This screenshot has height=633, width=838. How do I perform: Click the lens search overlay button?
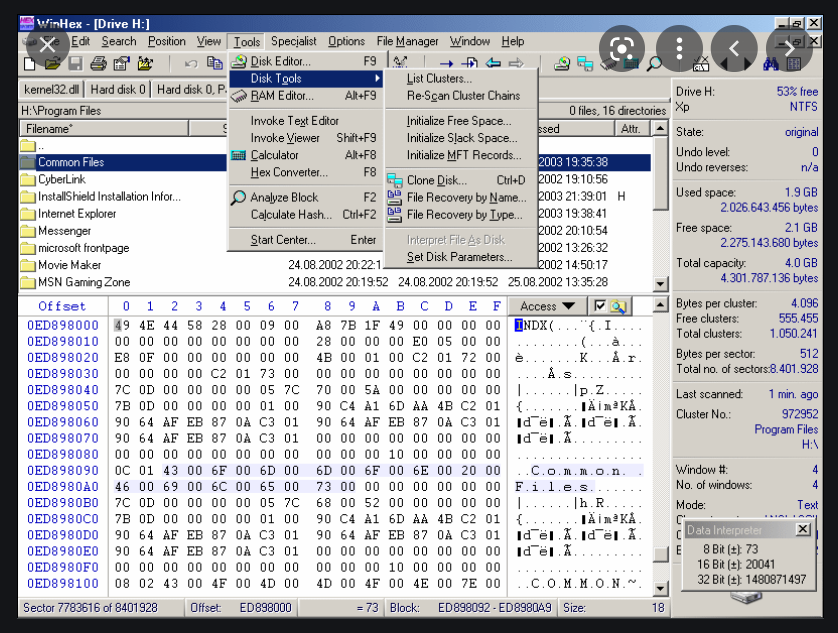622,49
